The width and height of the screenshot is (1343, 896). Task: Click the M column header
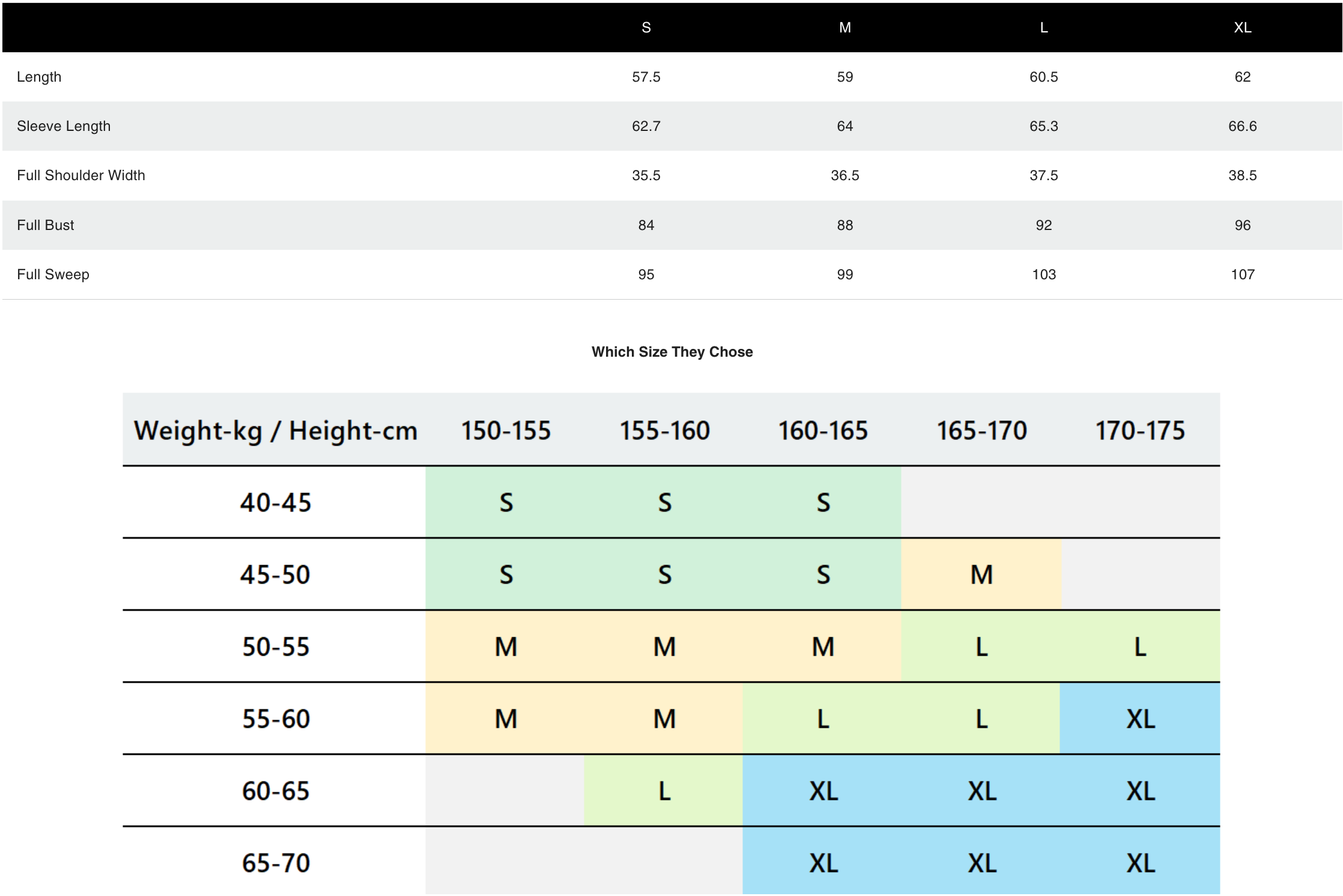click(x=844, y=28)
